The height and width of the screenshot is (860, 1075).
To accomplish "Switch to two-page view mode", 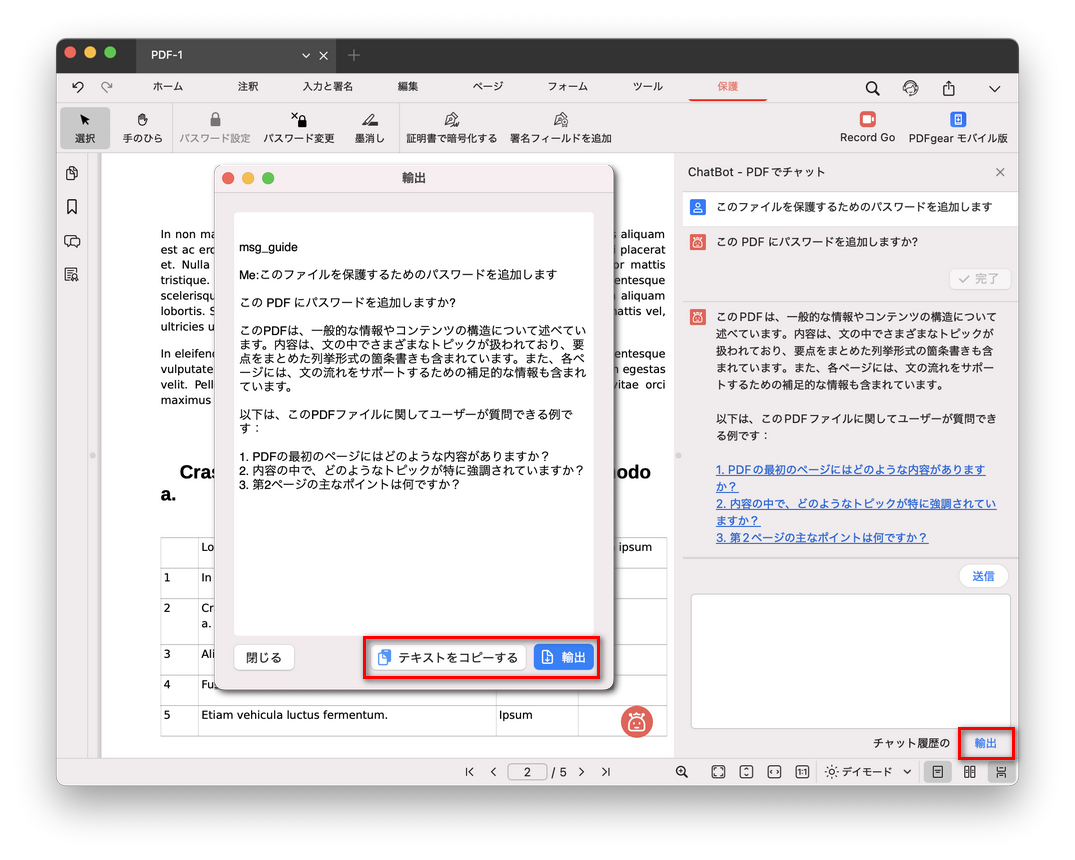I will 969,772.
